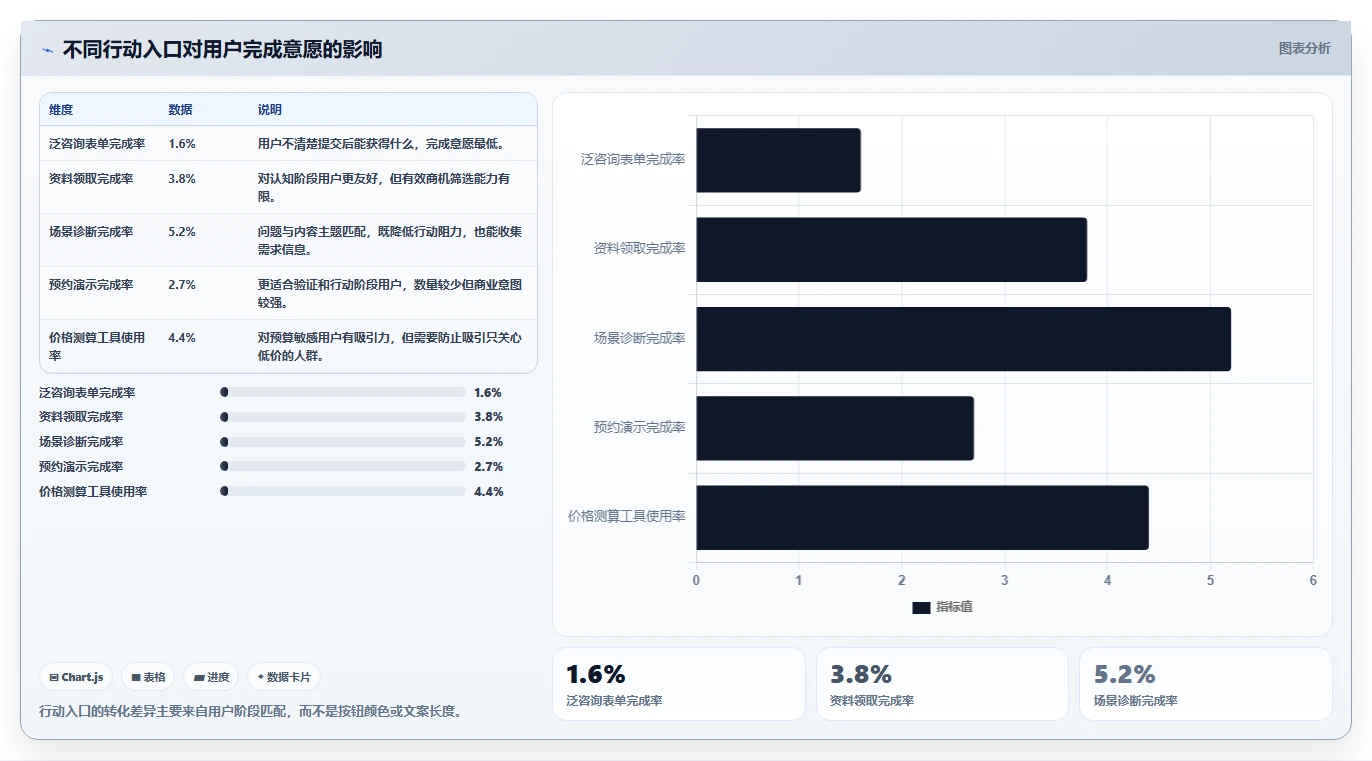Open the 5.2% 场景诊断完成率 data card

point(1205,684)
